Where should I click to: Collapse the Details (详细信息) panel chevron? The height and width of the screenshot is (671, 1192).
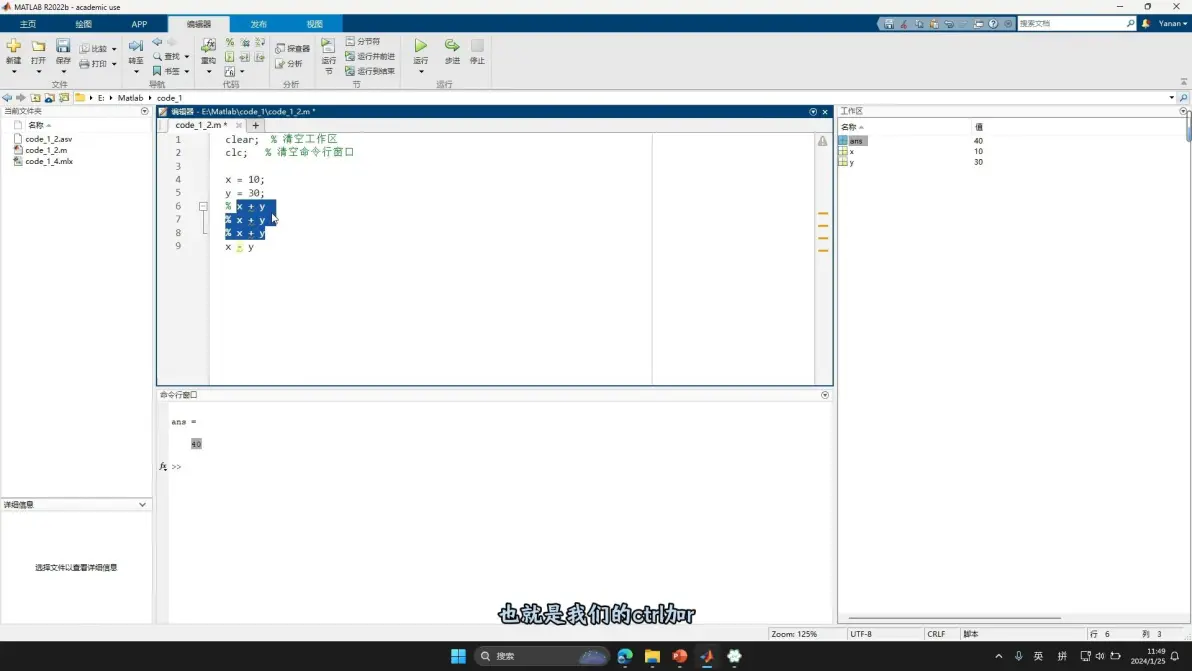point(142,505)
